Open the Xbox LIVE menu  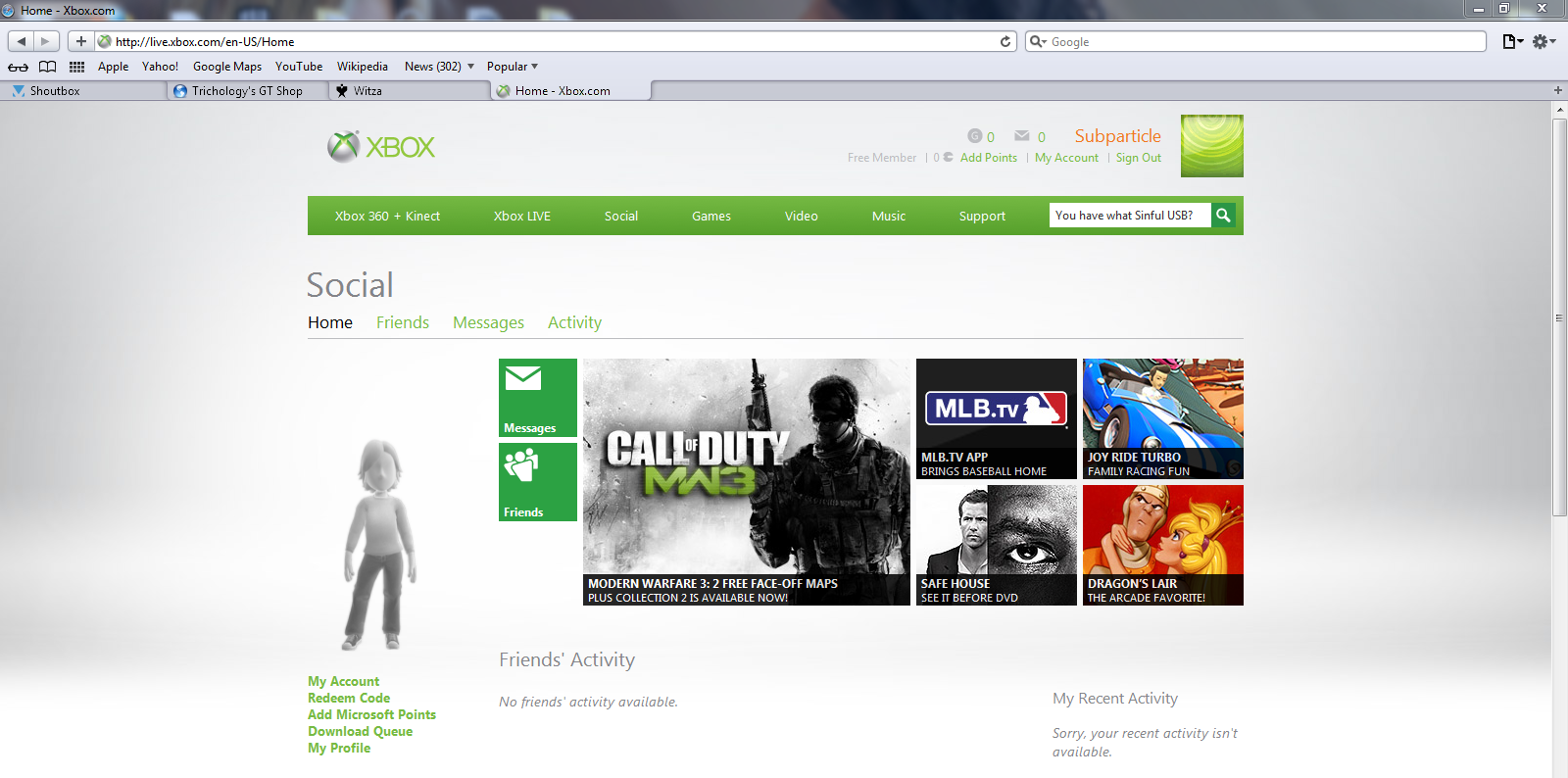pos(522,216)
